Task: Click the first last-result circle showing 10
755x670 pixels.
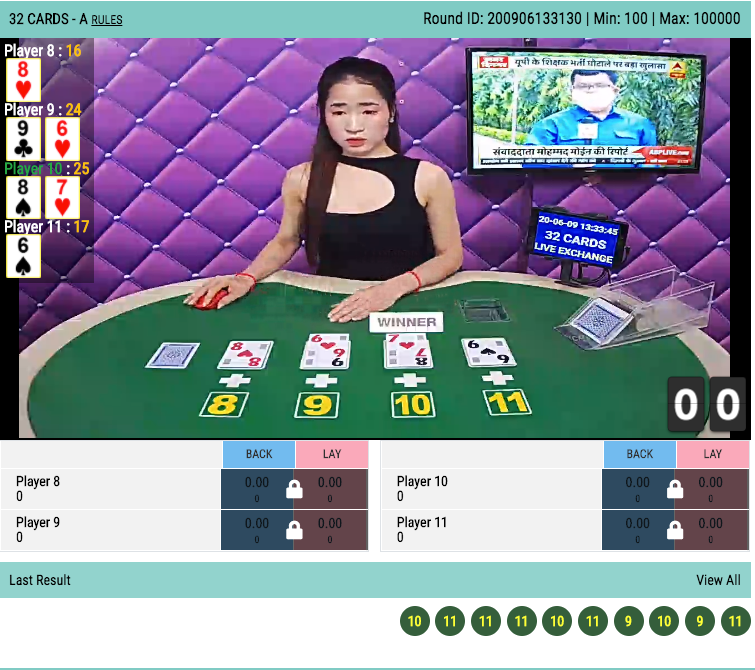Action: (415, 621)
